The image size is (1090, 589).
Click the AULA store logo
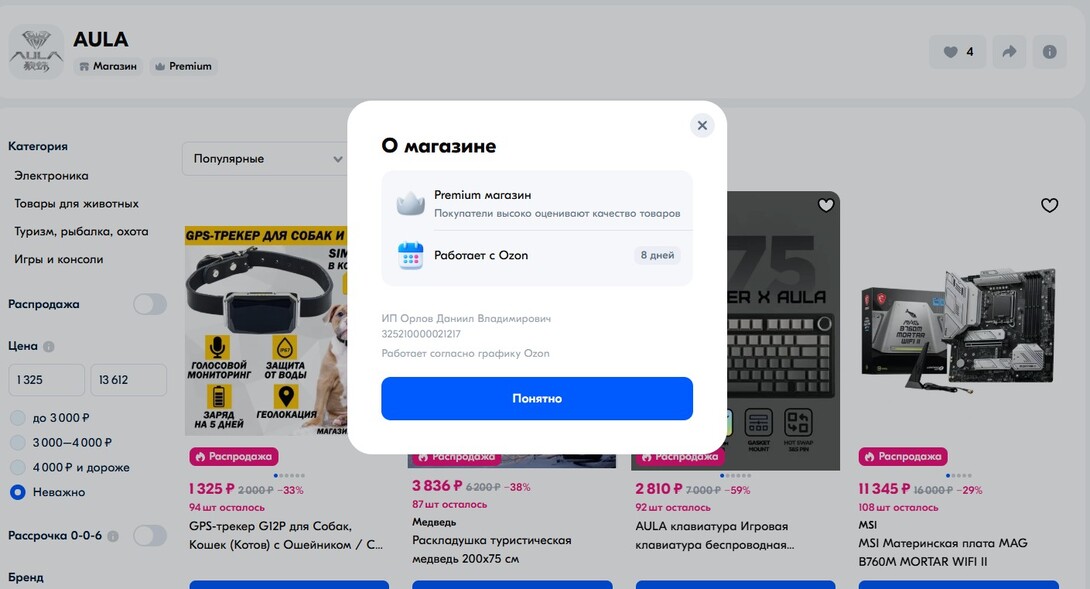point(36,51)
